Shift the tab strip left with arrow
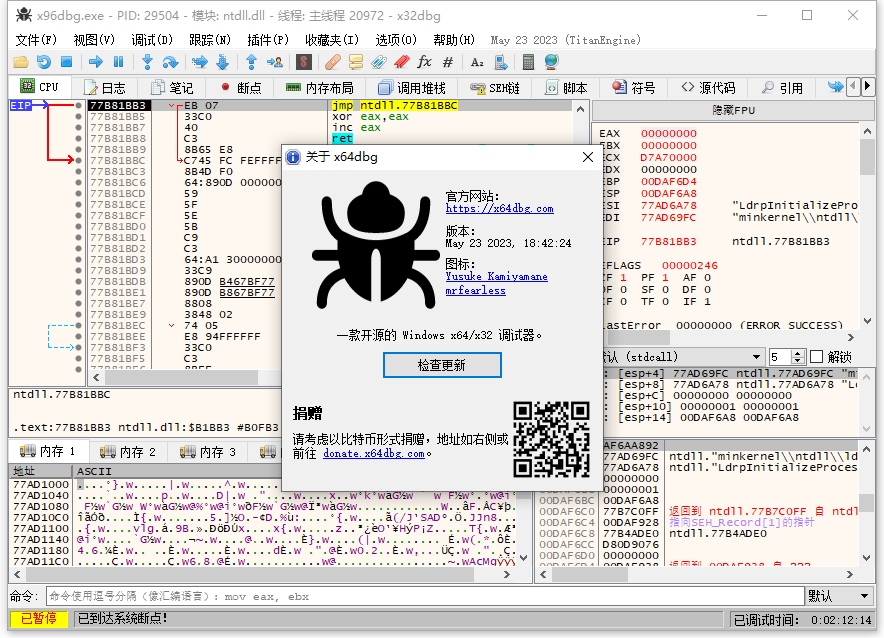Screen dimensions: 884x638 point(853,87)
